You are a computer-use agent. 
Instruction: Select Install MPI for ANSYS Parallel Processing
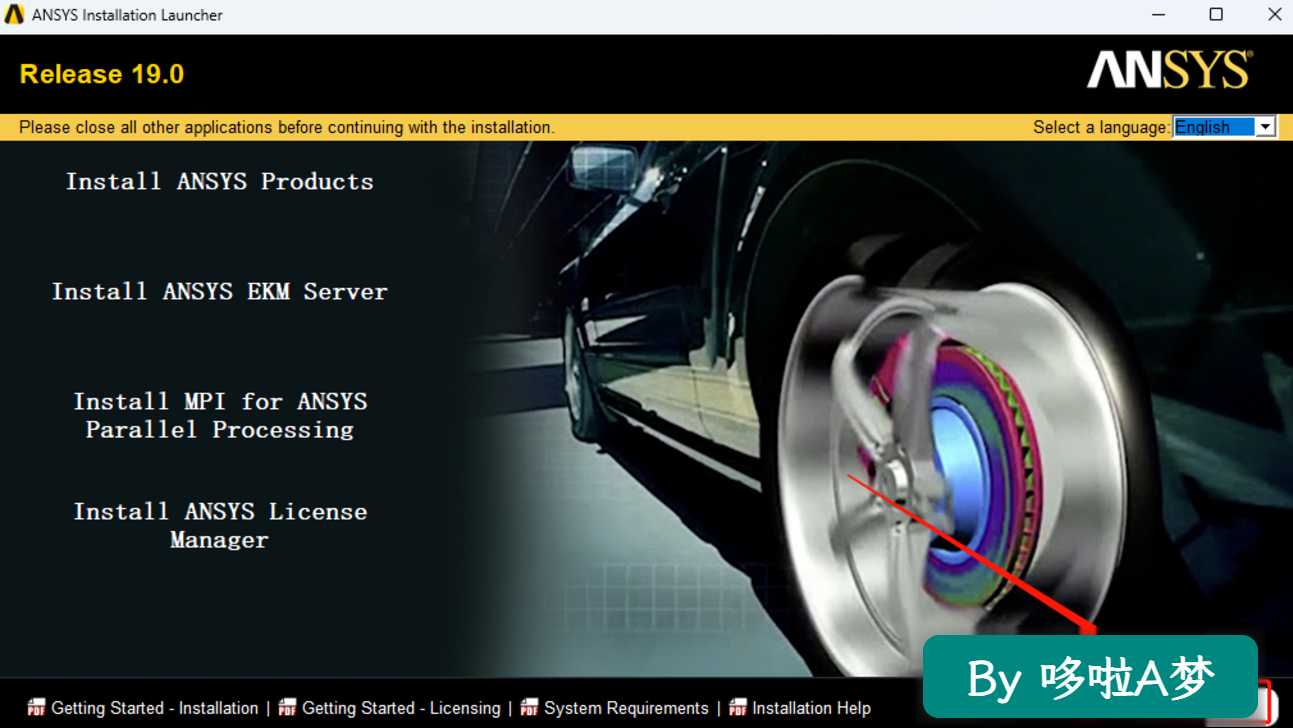220,416
